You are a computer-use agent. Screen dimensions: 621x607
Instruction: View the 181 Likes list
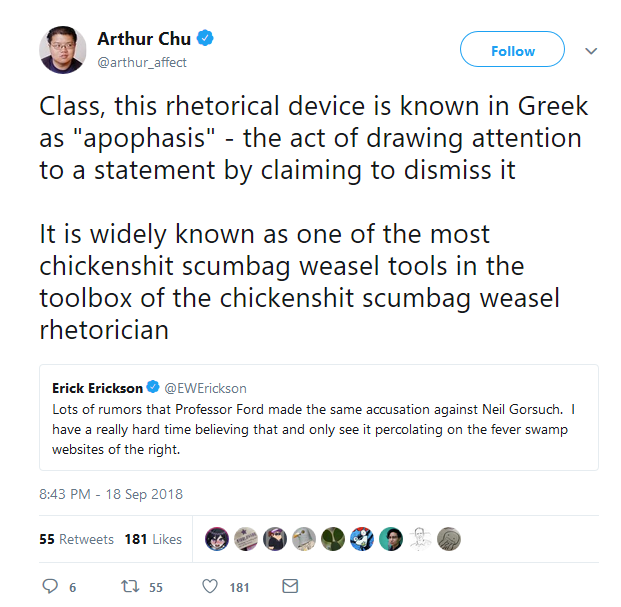point(153,539)
